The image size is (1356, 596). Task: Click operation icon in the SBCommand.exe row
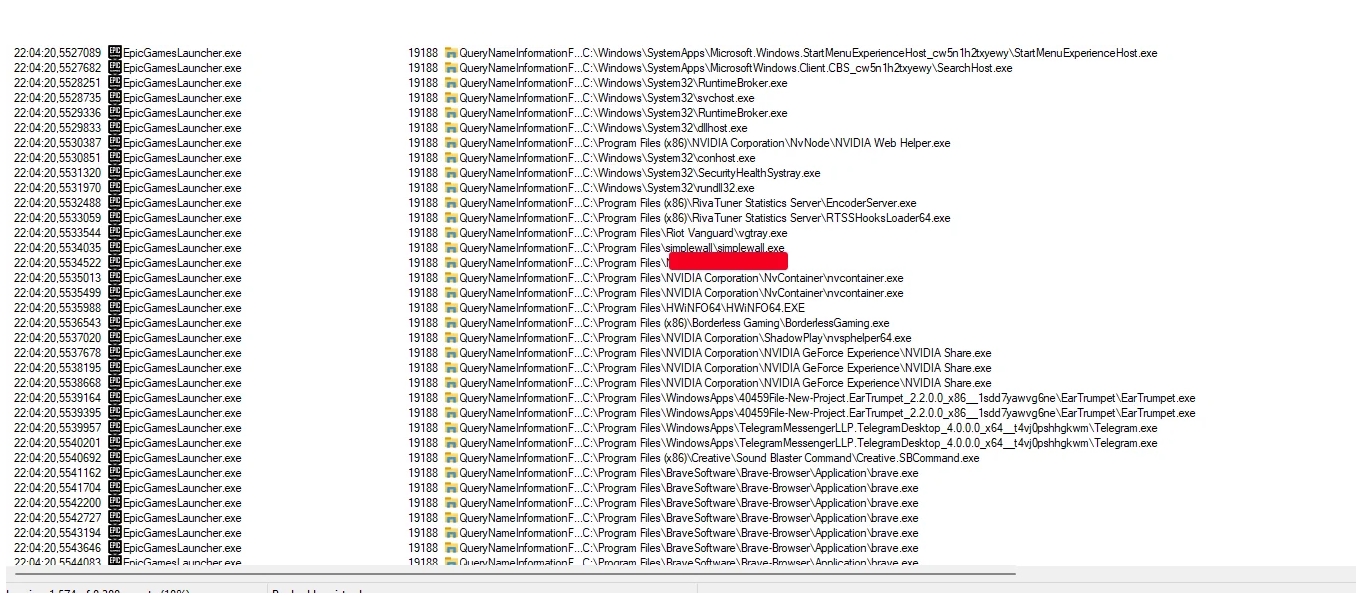[450, 458]
